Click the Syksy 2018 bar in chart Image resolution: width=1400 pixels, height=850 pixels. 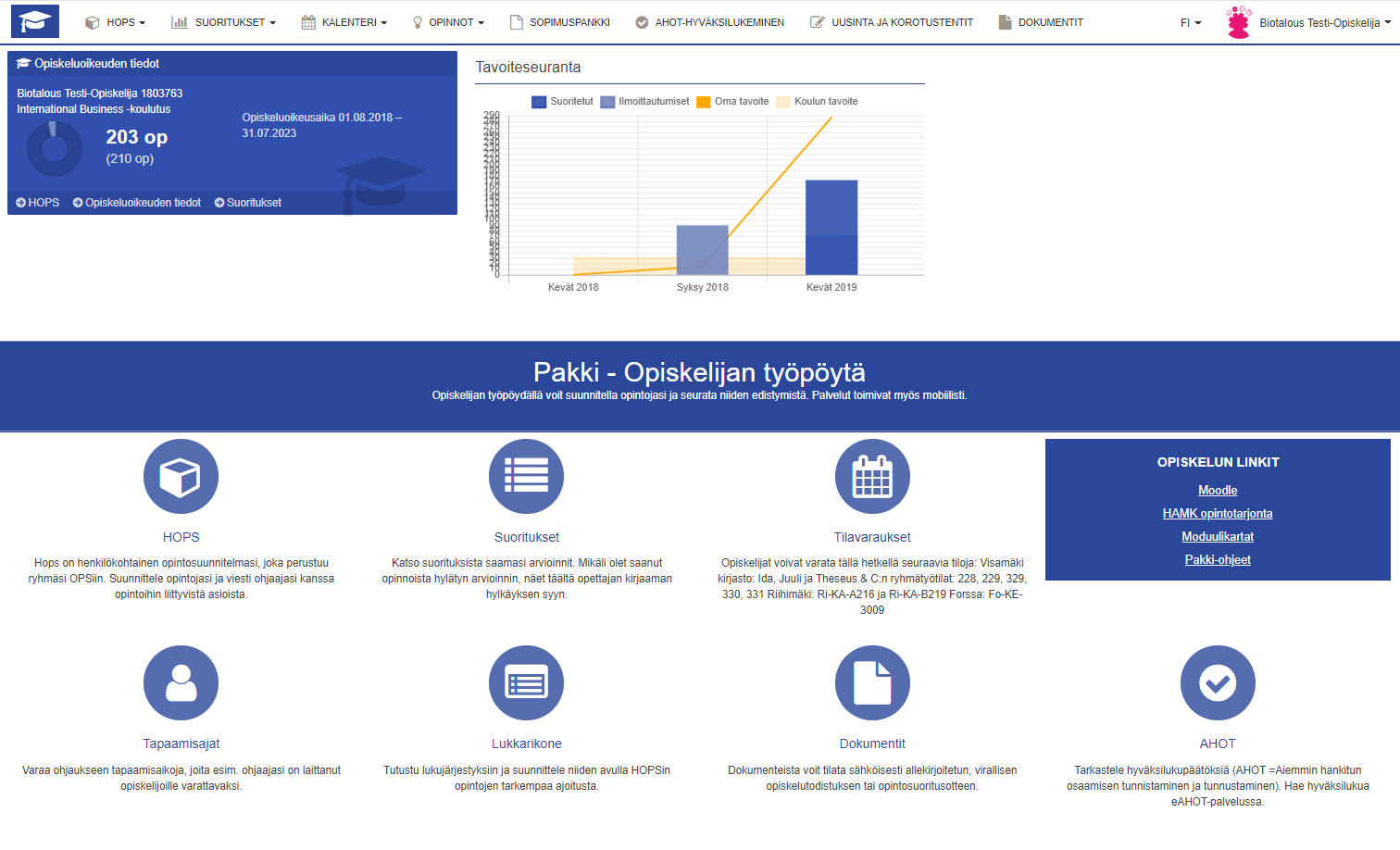click(x=703, y=250)
